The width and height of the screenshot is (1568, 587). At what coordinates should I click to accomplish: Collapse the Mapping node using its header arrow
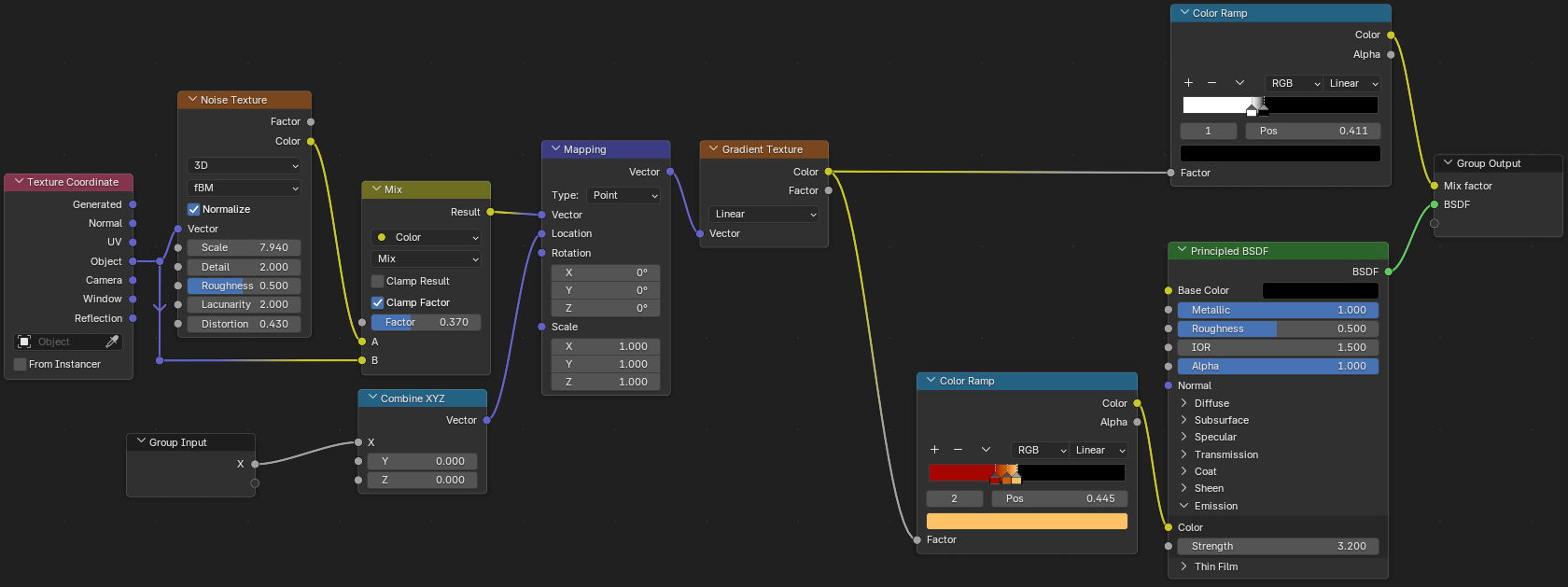click(555, 149)
